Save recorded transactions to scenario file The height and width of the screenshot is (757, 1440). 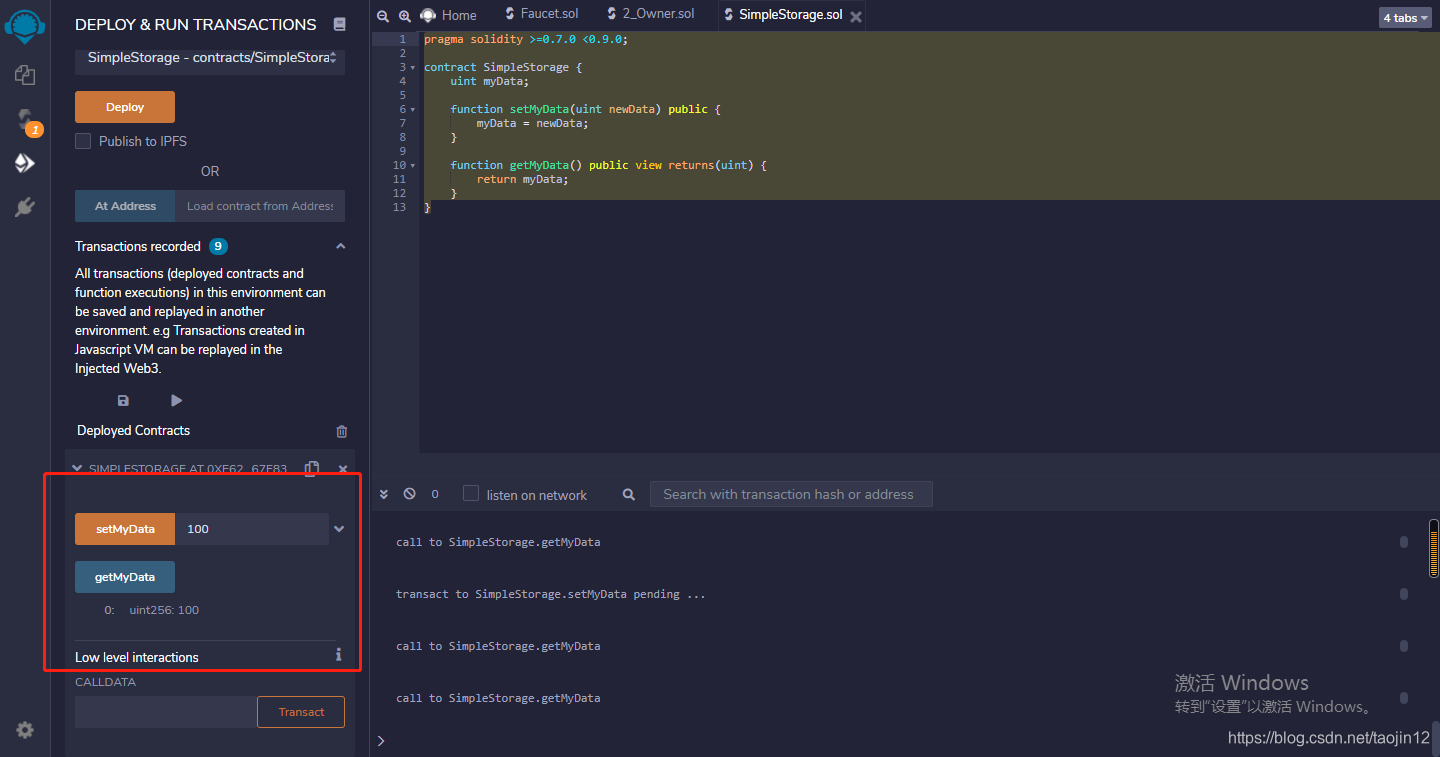[x=123, y=400]
